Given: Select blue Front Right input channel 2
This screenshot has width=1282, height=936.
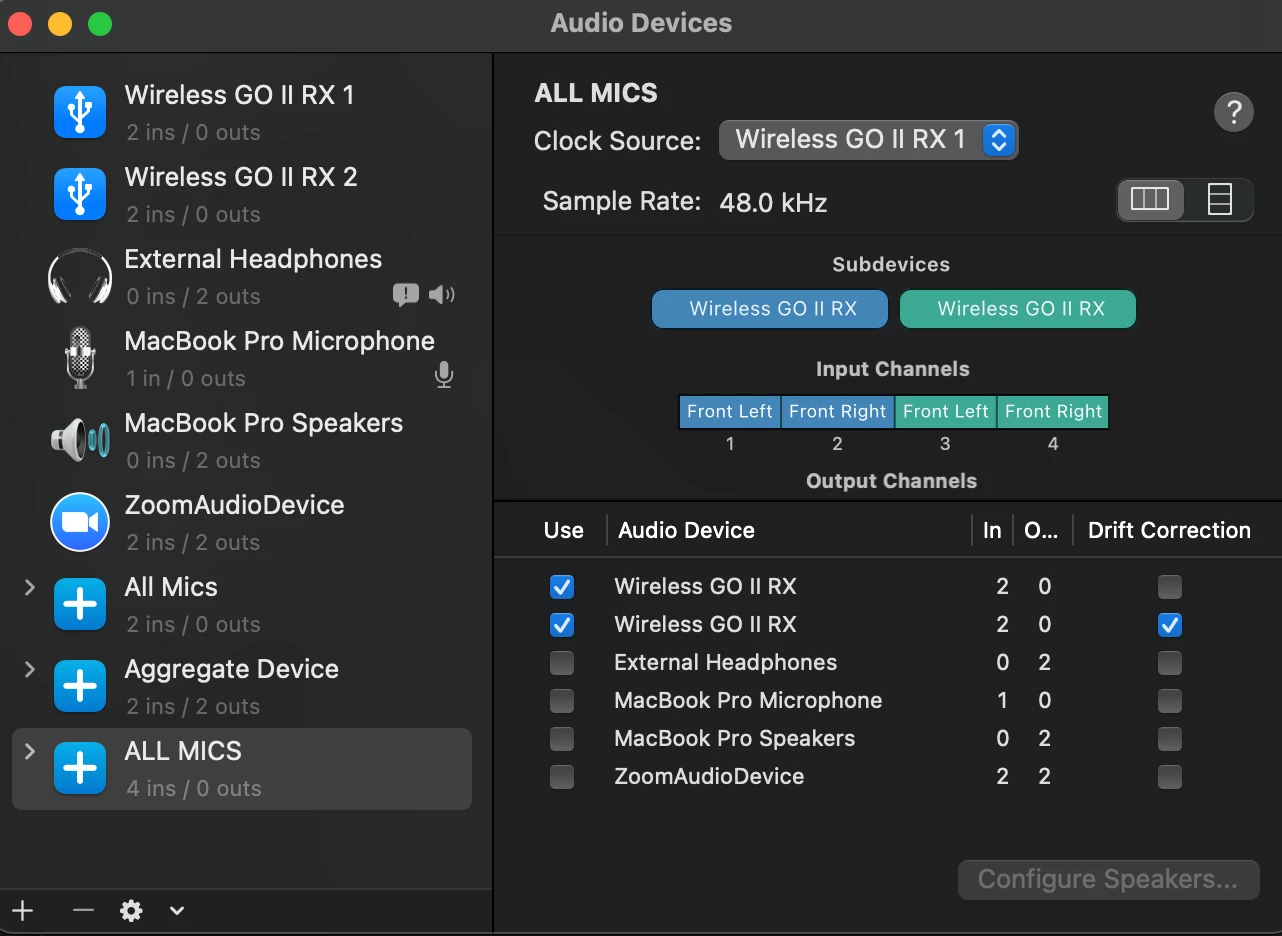Looking at the screenshot, I should [837, 411].
